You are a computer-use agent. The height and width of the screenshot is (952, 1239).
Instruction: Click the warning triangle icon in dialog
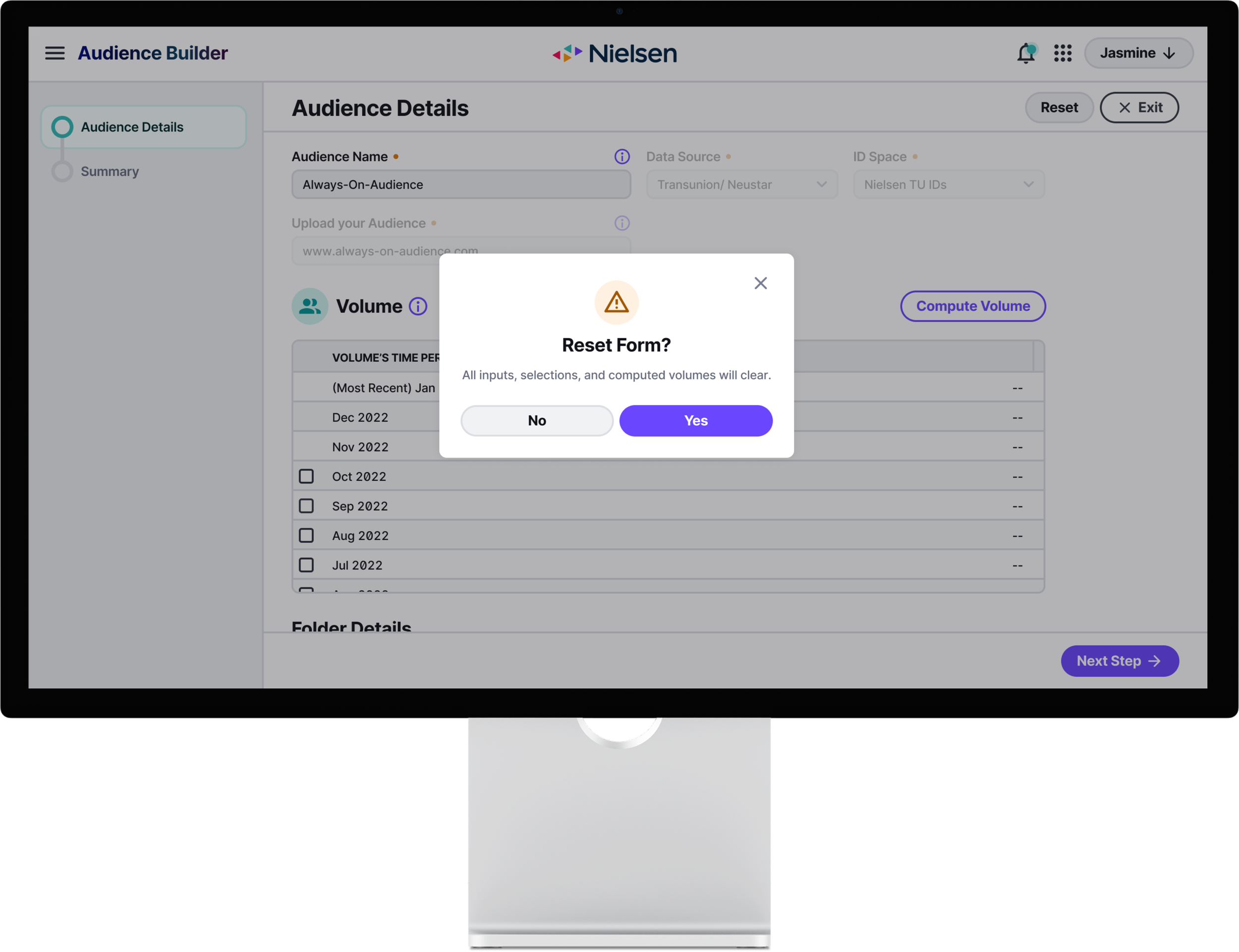click(x=616, y=303)
